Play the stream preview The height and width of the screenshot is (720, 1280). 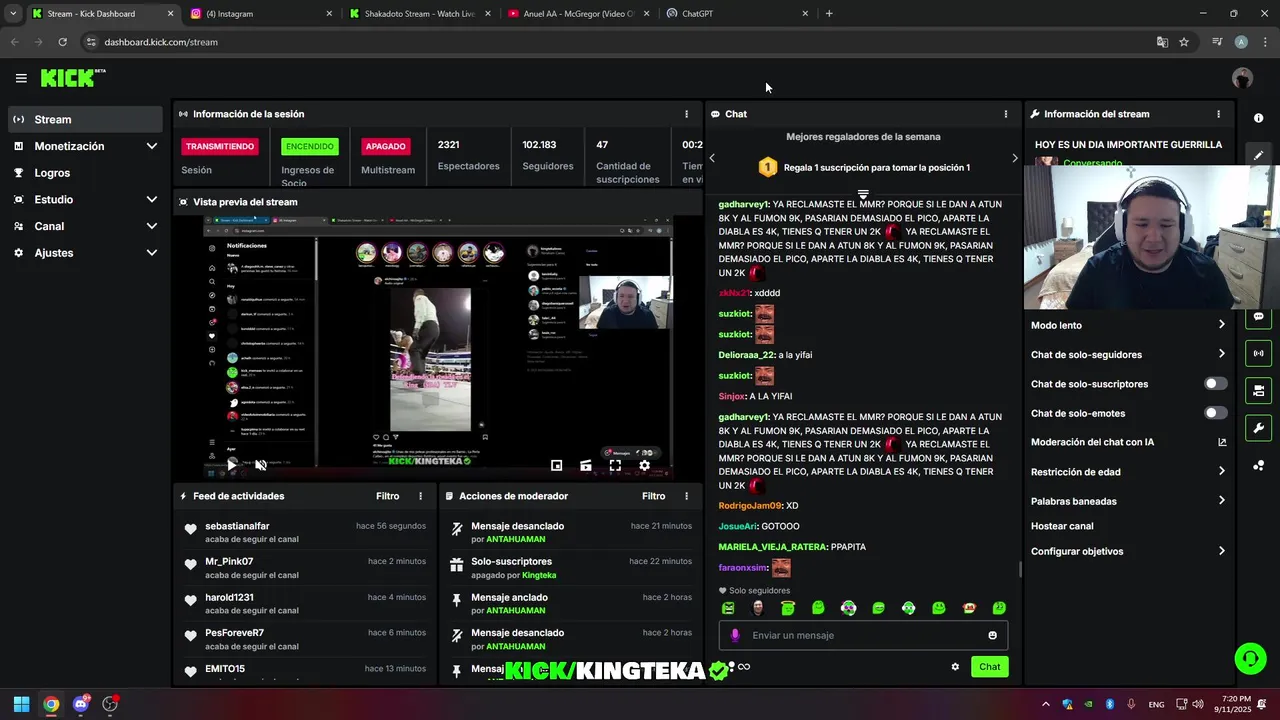(232, 465)
